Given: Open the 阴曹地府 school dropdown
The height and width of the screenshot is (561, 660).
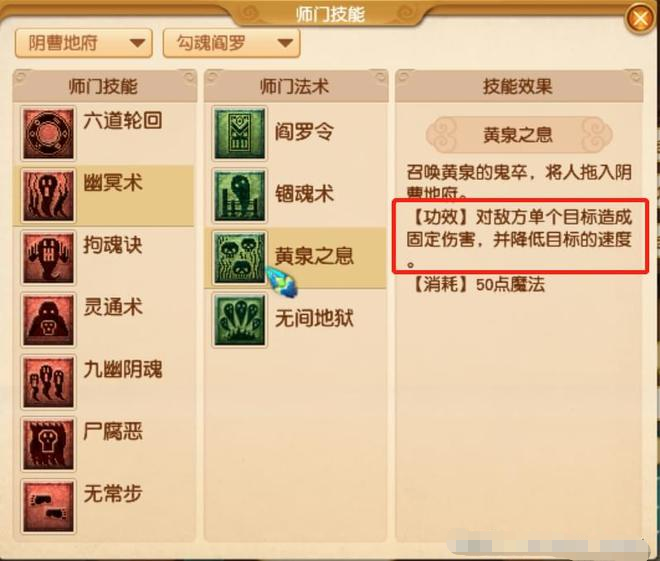Looking at the screenshot, I should (83, 43).
